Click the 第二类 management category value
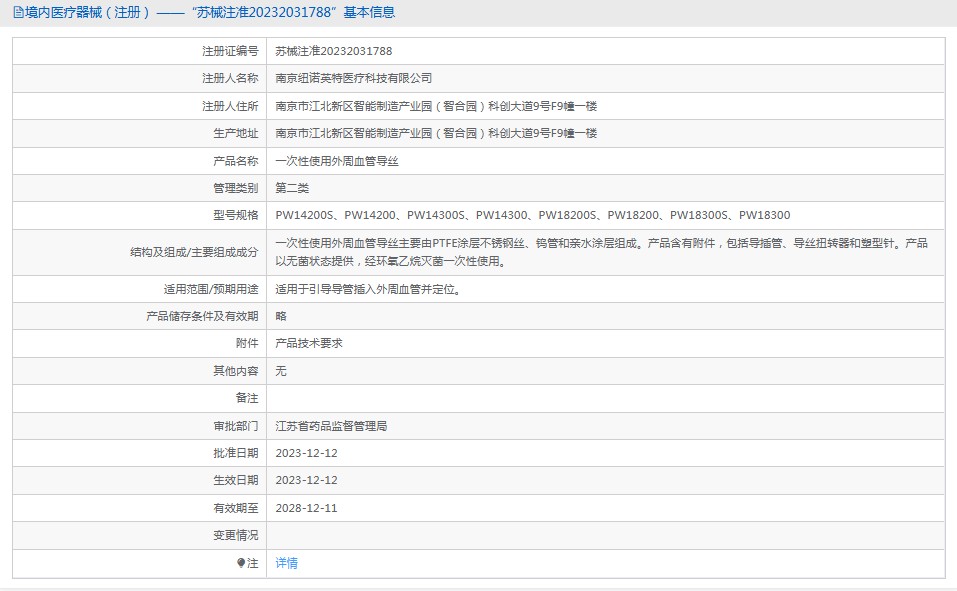The height and width of the screenshot is (591, 957). click(292, 188)
